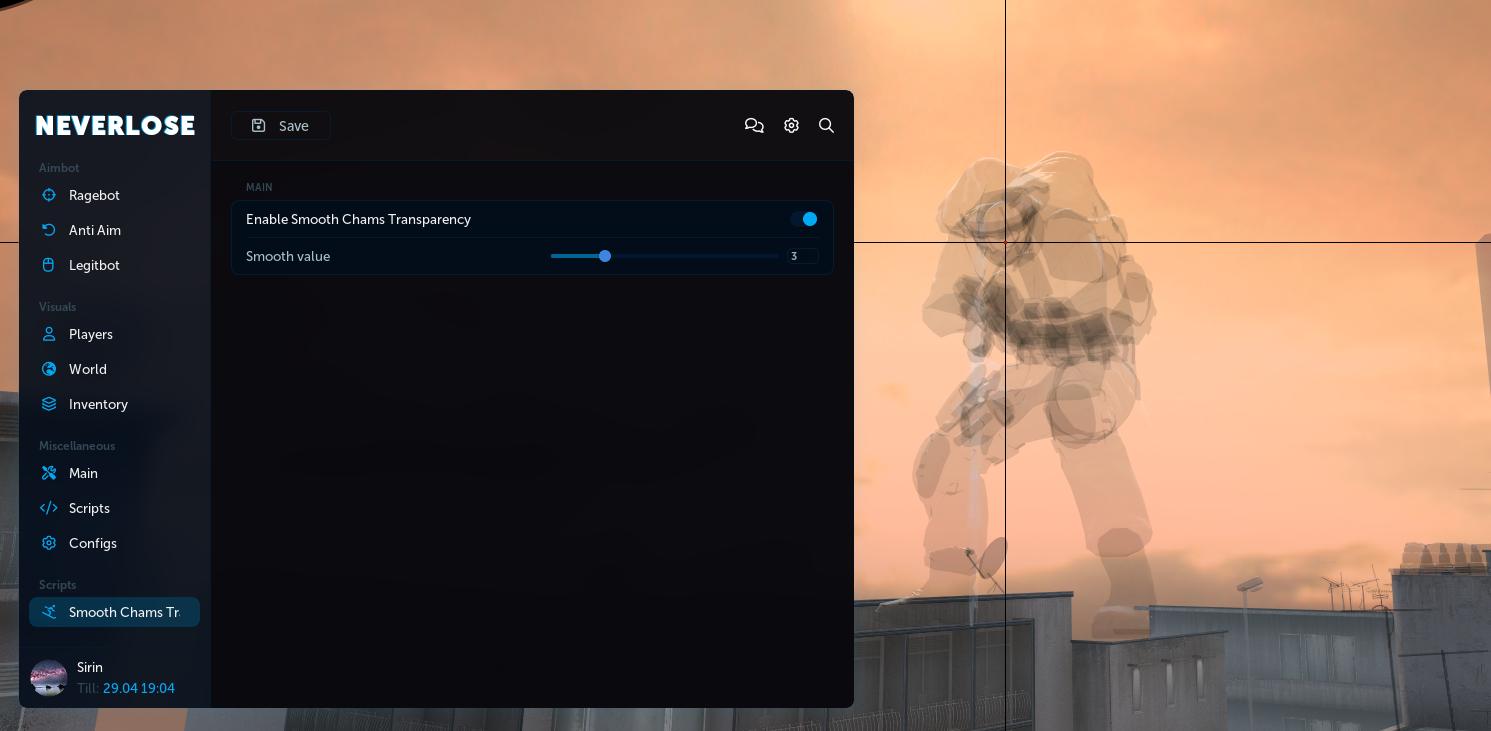
Task: Click the Players person icon
Action: click(49, 334)
